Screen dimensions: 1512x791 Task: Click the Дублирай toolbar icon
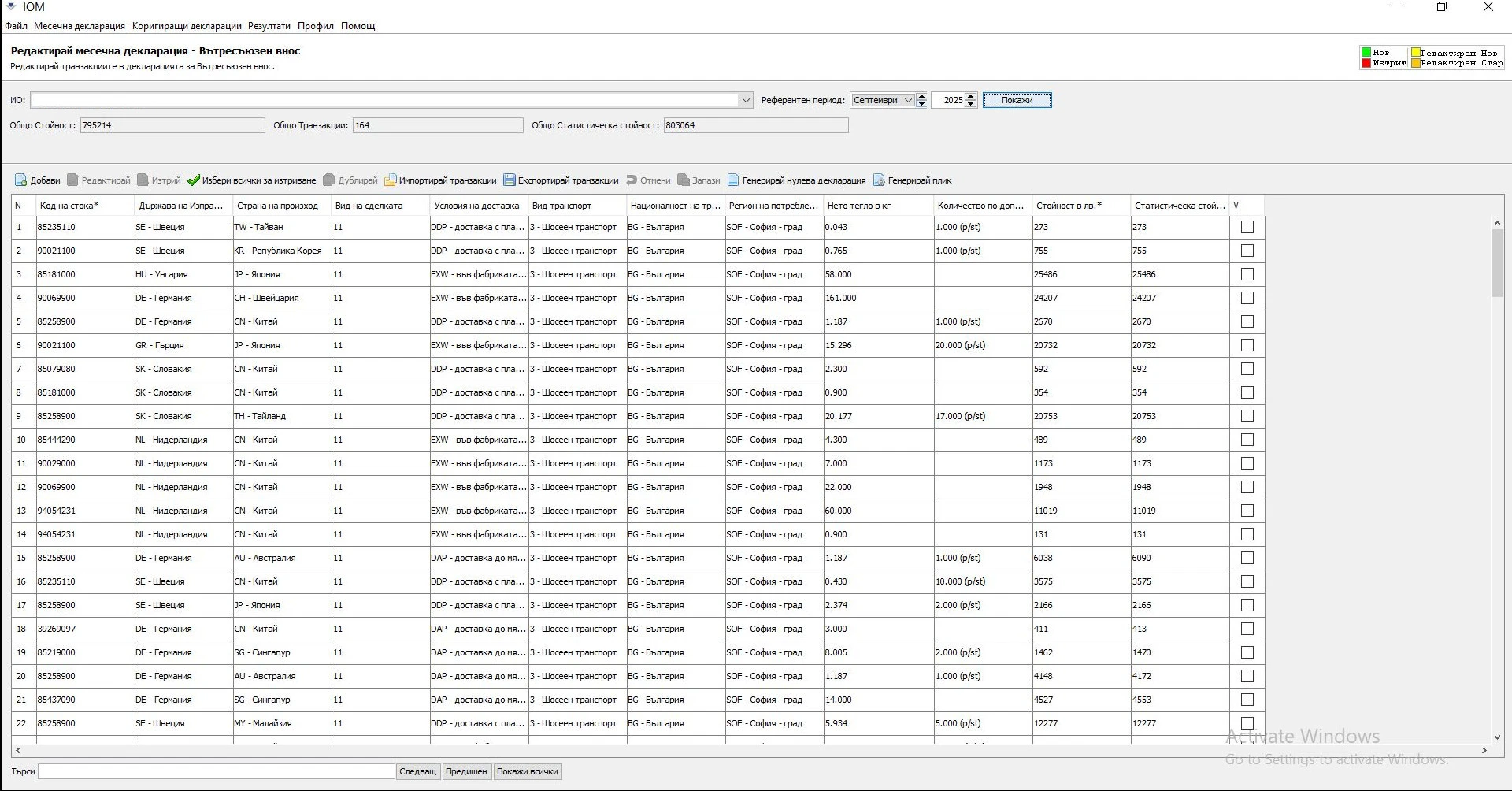click(329, 180)
